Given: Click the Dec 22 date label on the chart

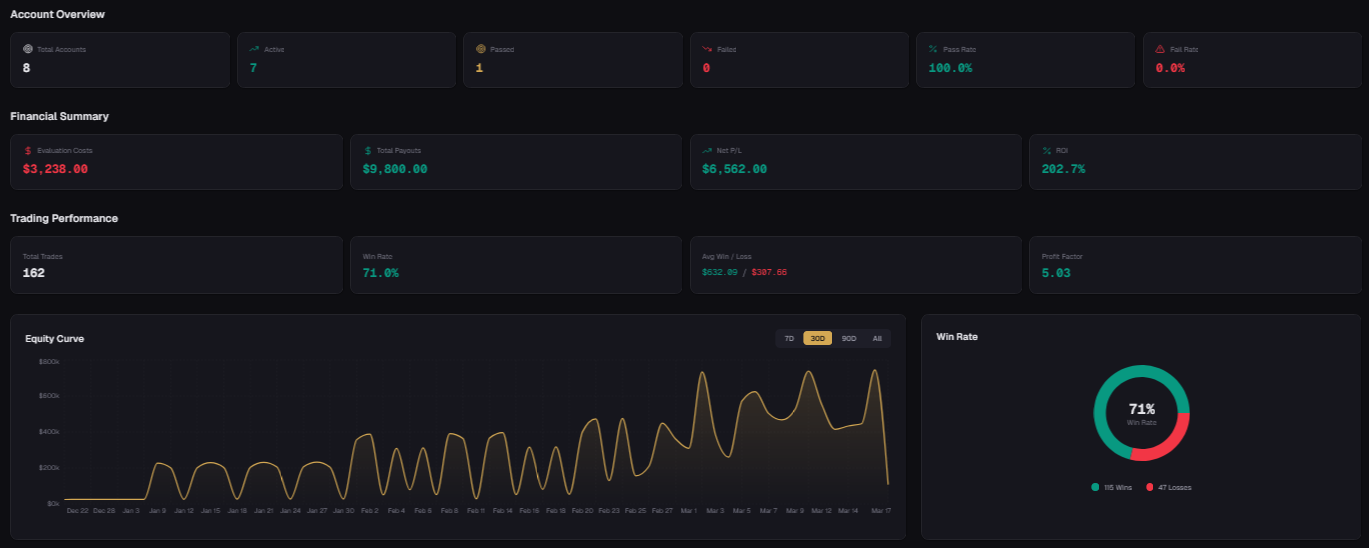Looking at the screenshot, I should 77,511.
